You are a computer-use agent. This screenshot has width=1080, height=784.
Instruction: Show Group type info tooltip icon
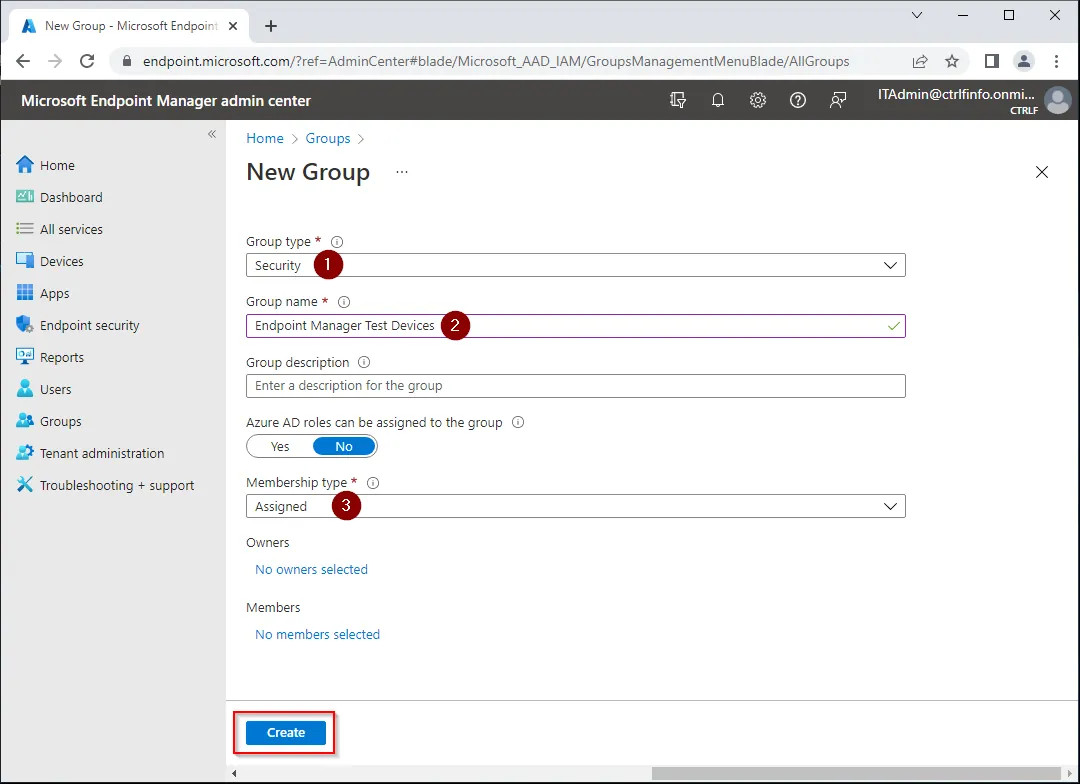point(337,242)
